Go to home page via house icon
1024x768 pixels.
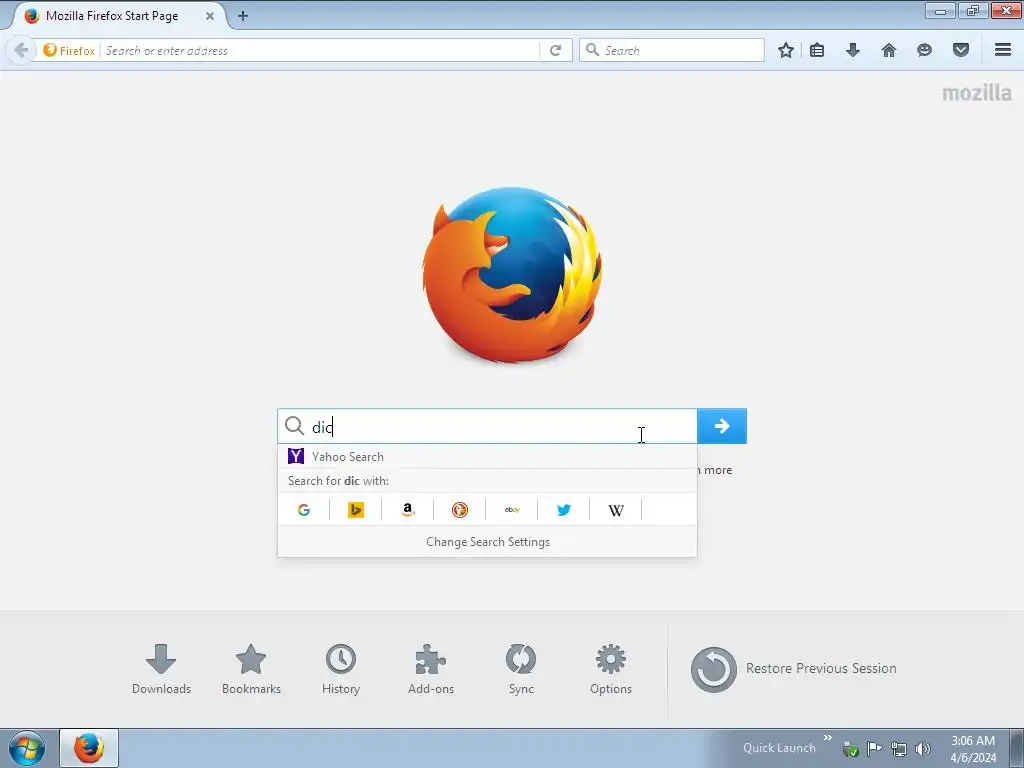point(889,50)
